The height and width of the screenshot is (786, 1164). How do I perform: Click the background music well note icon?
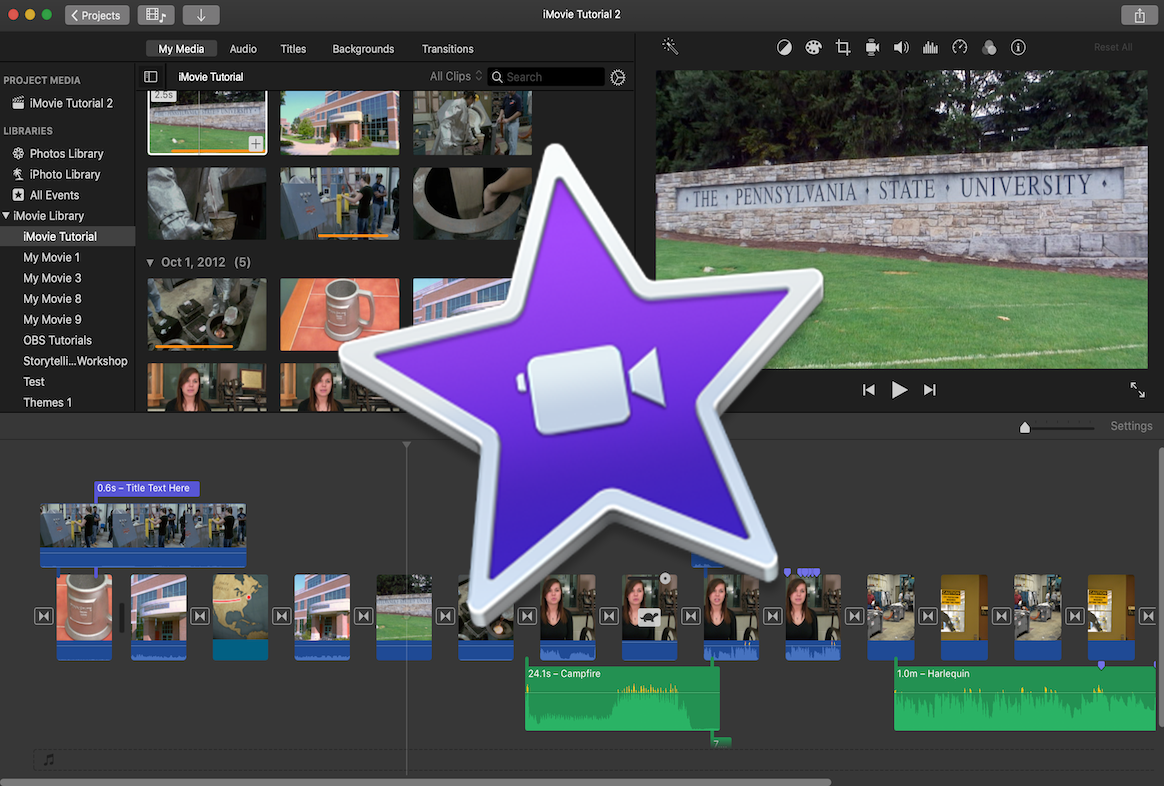[x=48, y=760]
